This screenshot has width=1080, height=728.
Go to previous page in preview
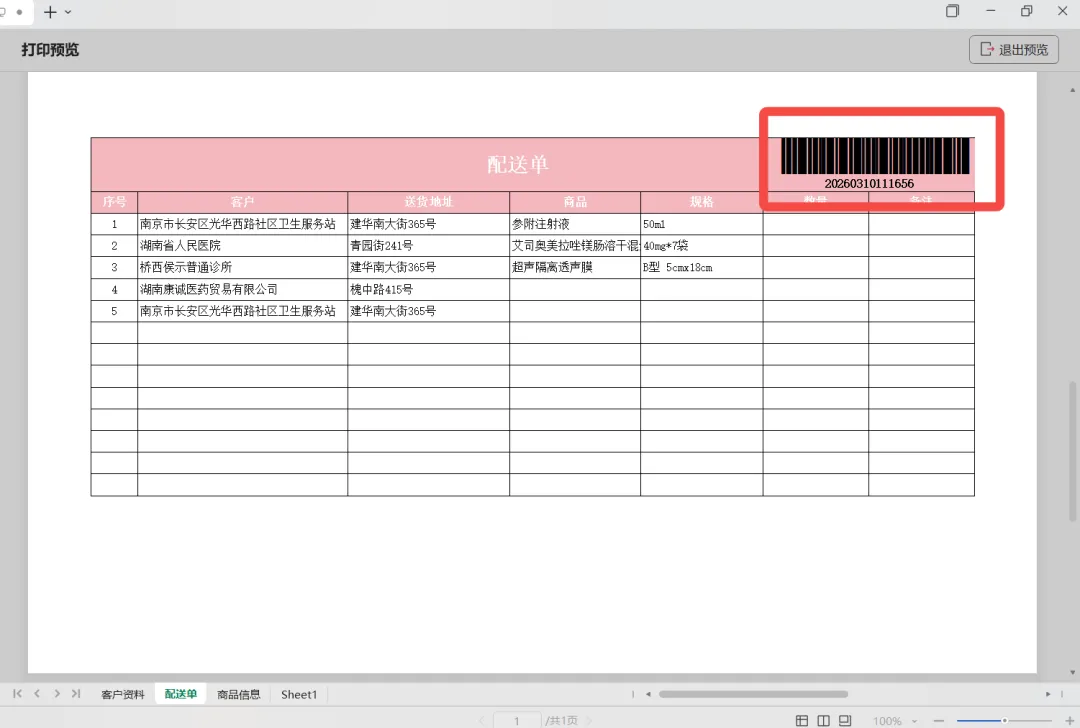[x=482, y=720]
